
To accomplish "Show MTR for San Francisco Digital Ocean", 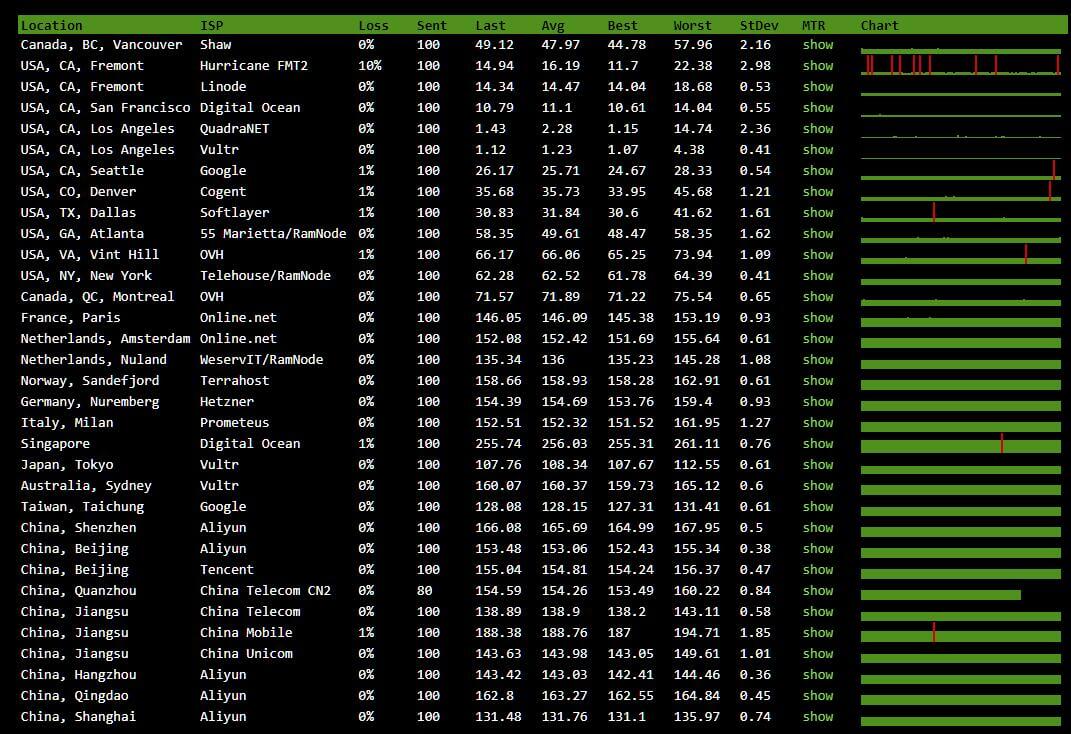I will [818, 107].
